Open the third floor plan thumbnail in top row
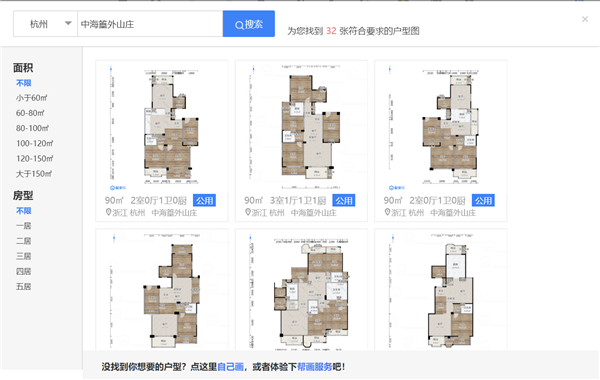The width and height of the screenshot is (600, 380). (x=440, y=127)
